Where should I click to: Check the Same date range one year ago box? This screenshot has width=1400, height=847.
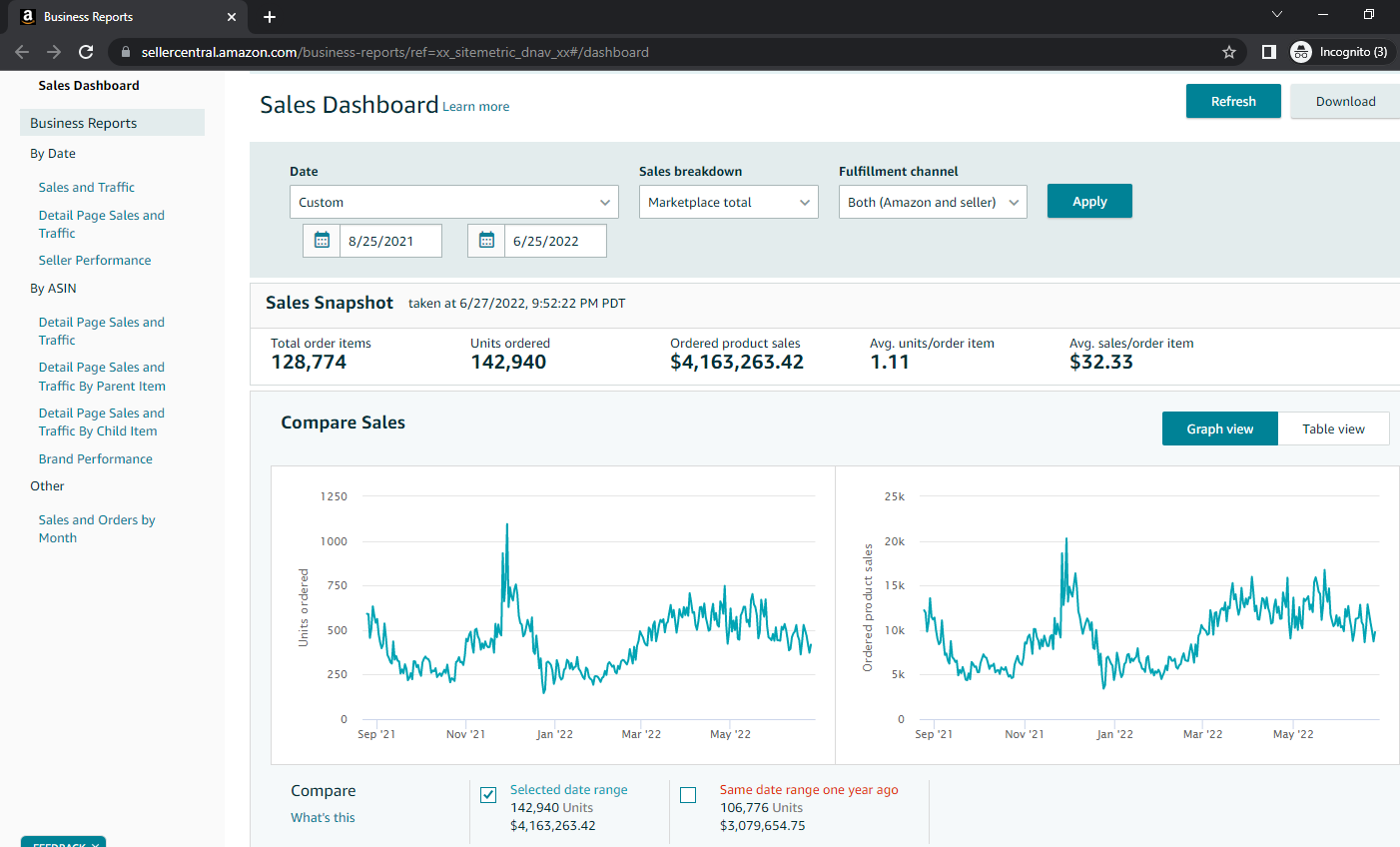click(x=688, y=795)
